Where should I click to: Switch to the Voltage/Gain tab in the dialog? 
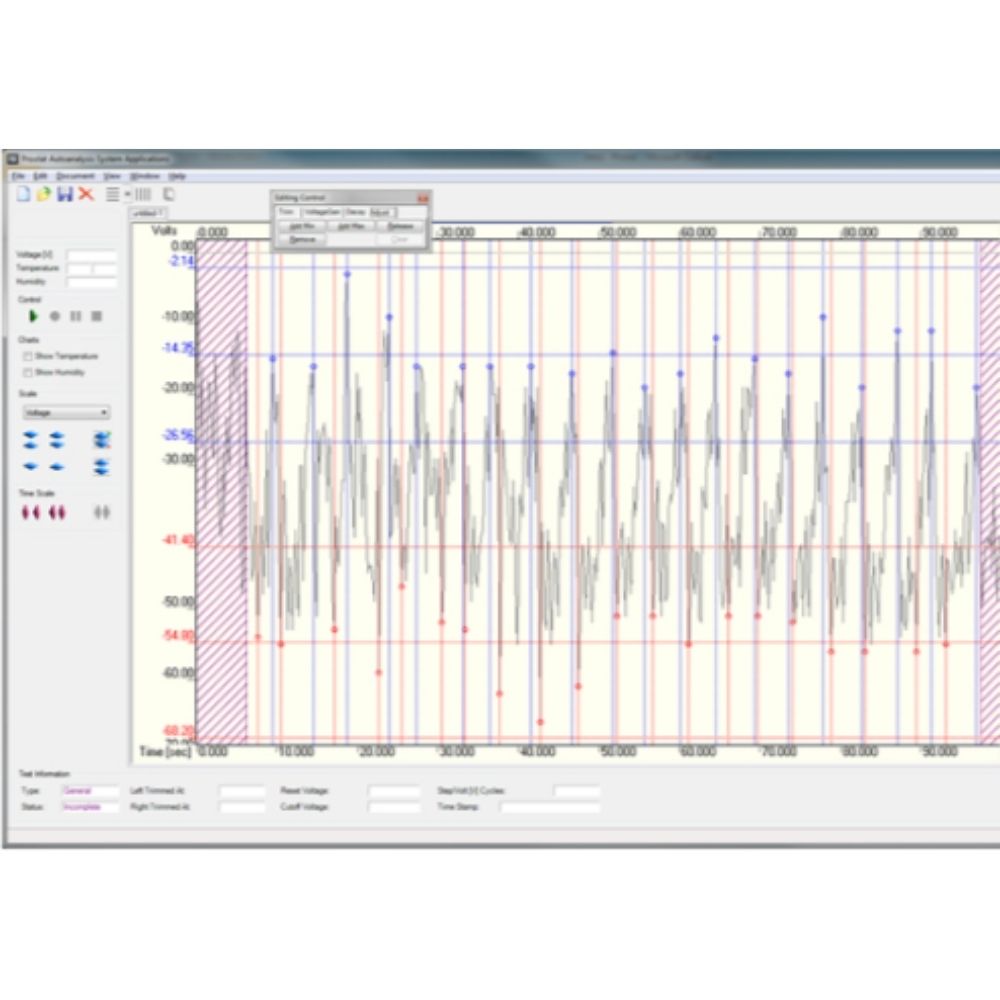(321, 212)
